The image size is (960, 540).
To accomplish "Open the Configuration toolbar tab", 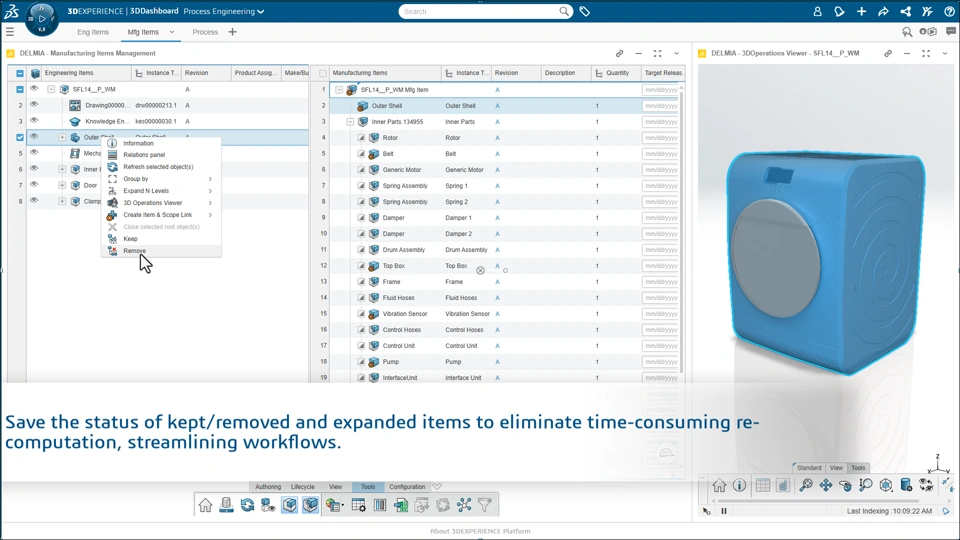I will (407, 487).
